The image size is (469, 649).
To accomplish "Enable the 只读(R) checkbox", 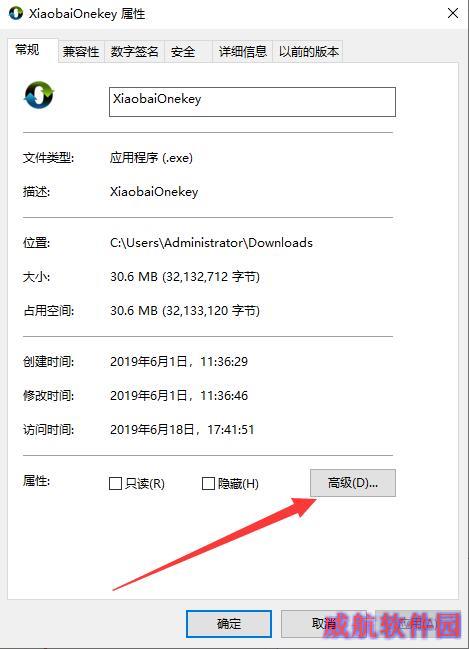I will [115, 483].
